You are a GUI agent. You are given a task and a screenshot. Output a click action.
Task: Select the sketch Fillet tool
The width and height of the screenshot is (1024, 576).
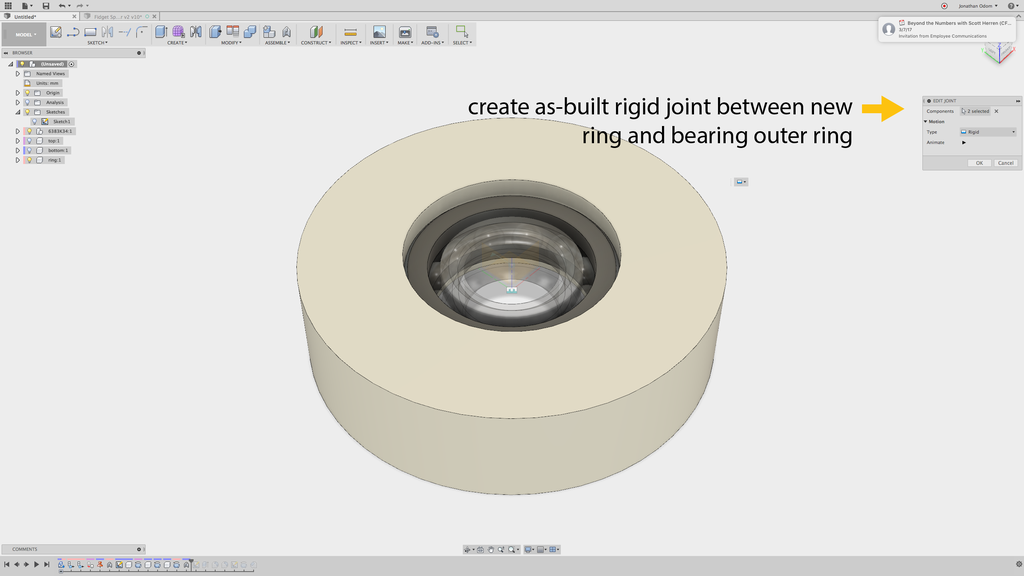click(x=141, y=31)
